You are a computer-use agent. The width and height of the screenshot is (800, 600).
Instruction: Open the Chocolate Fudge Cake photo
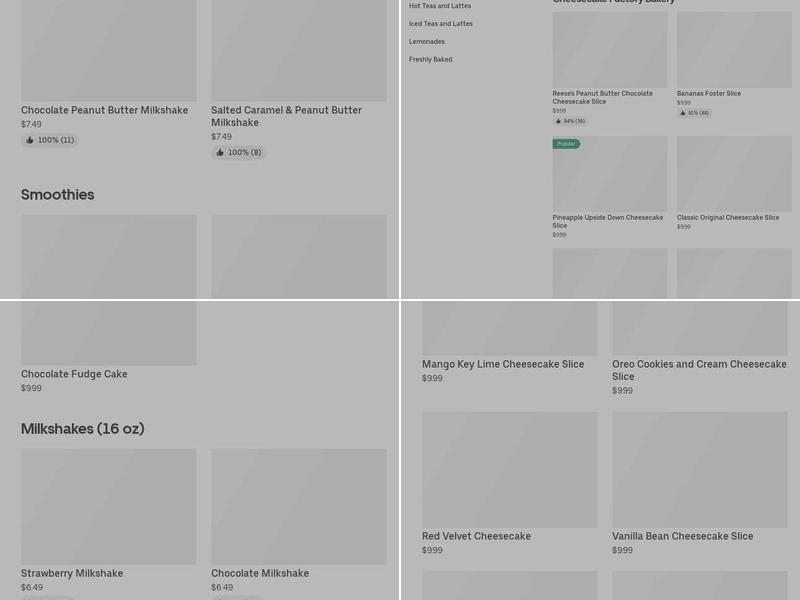(x=109, y=333)
